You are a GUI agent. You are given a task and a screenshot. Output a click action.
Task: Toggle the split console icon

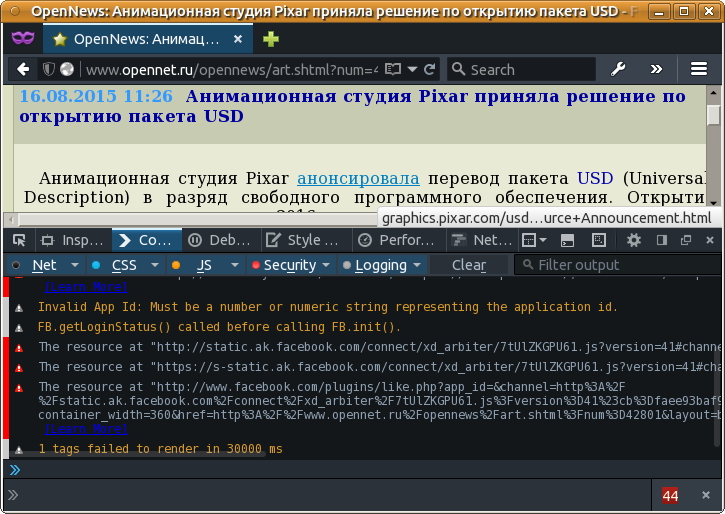coord(567,240)
